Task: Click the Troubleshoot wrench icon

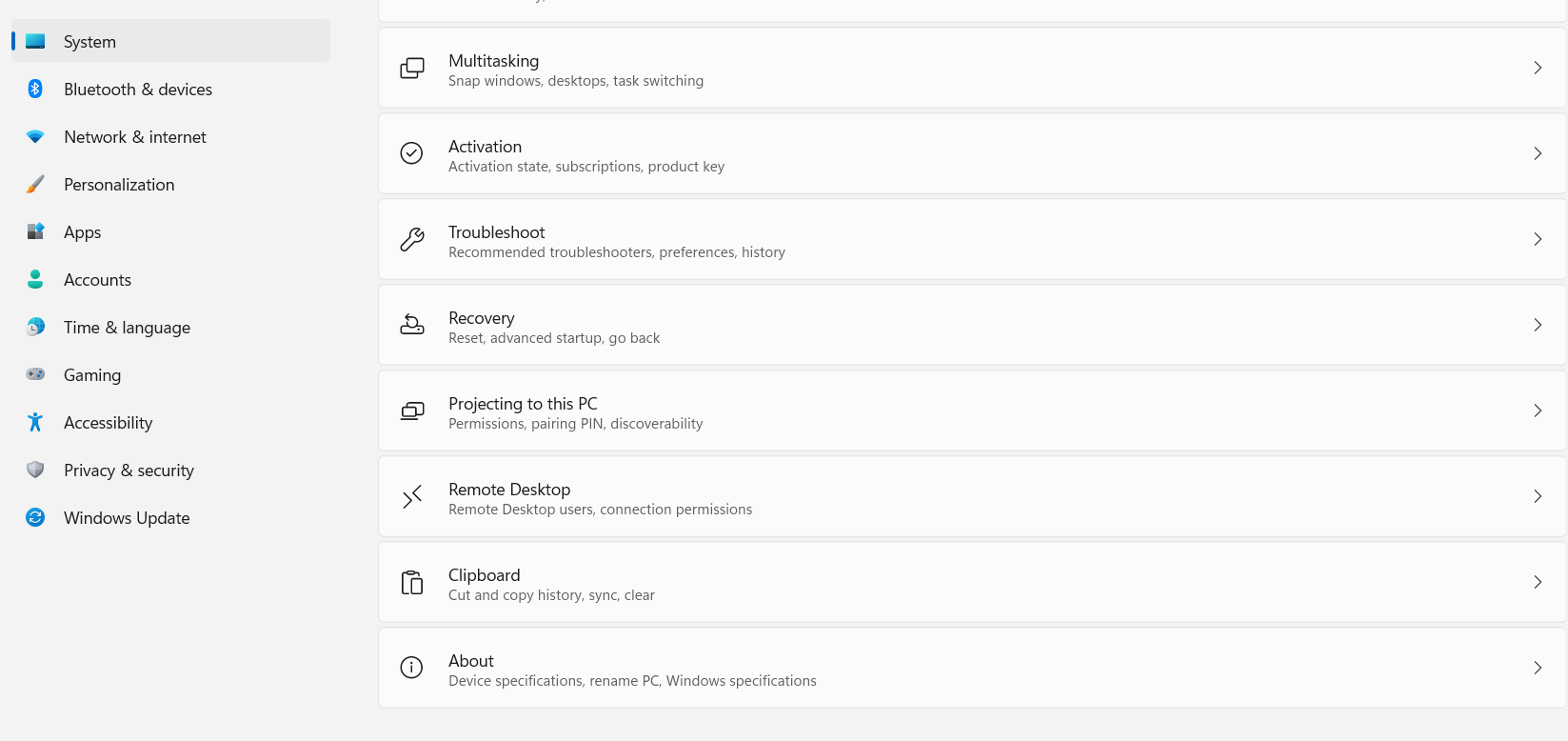Action: (x=412, y=239)
